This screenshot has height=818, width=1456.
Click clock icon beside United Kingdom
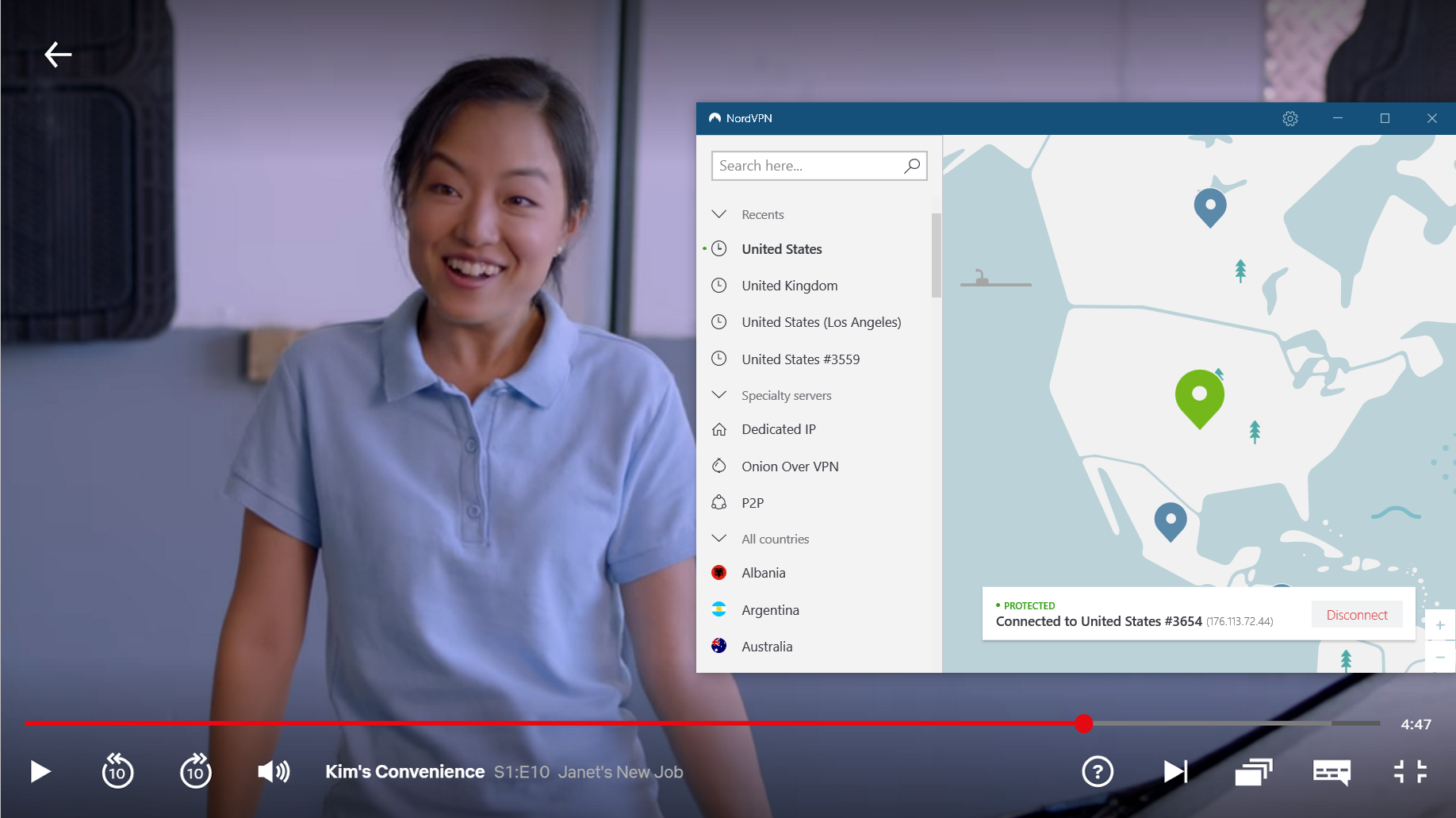[x=719, y=285]
